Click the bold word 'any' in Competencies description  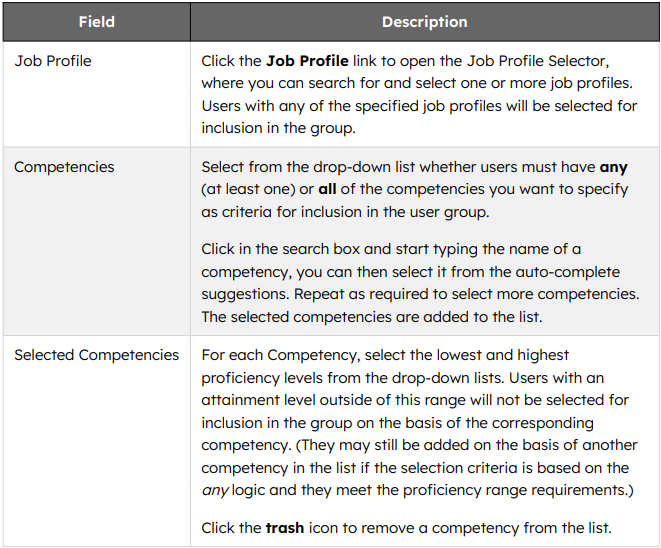(x=613, y=167)
